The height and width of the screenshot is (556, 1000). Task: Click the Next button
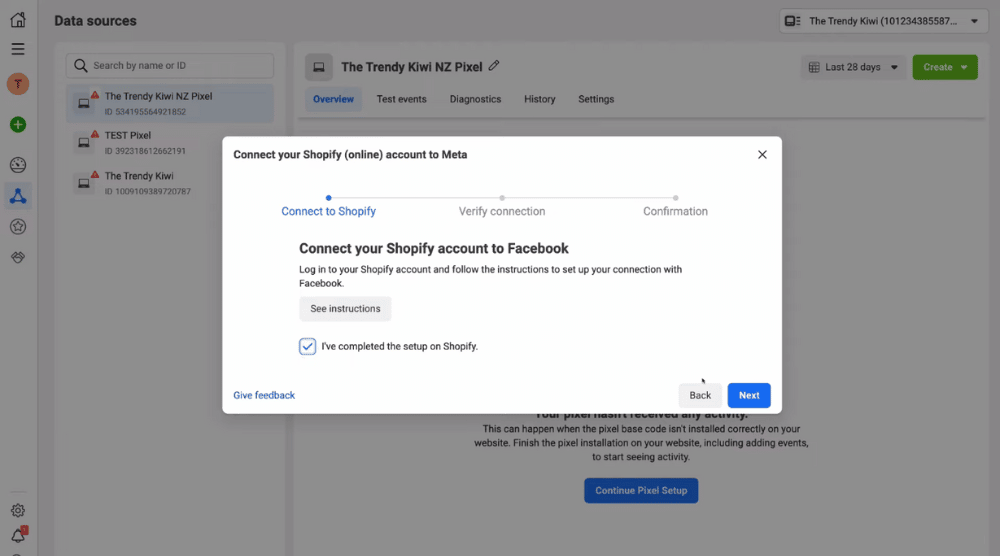click(749, 395)
